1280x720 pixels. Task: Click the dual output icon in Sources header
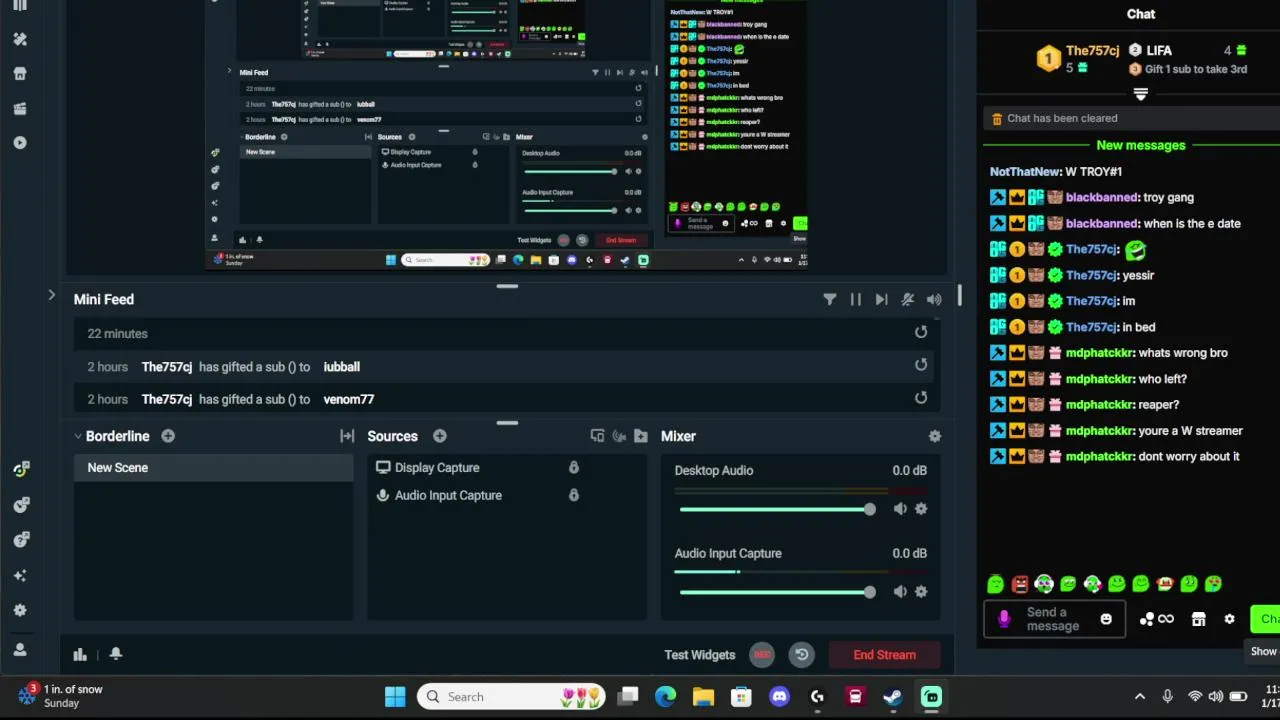pos(598,436)
